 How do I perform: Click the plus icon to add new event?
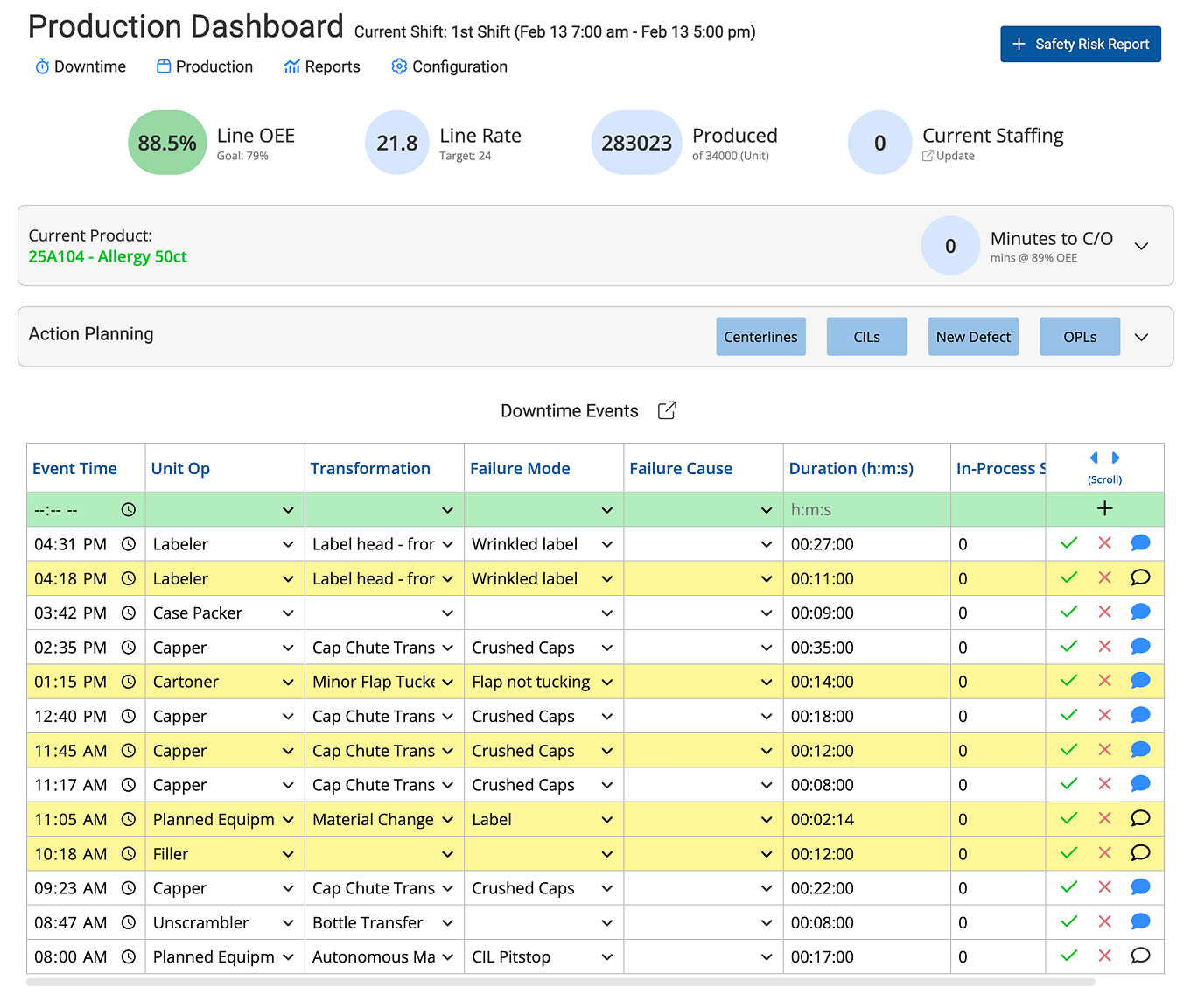click(x=1104, y=508)
